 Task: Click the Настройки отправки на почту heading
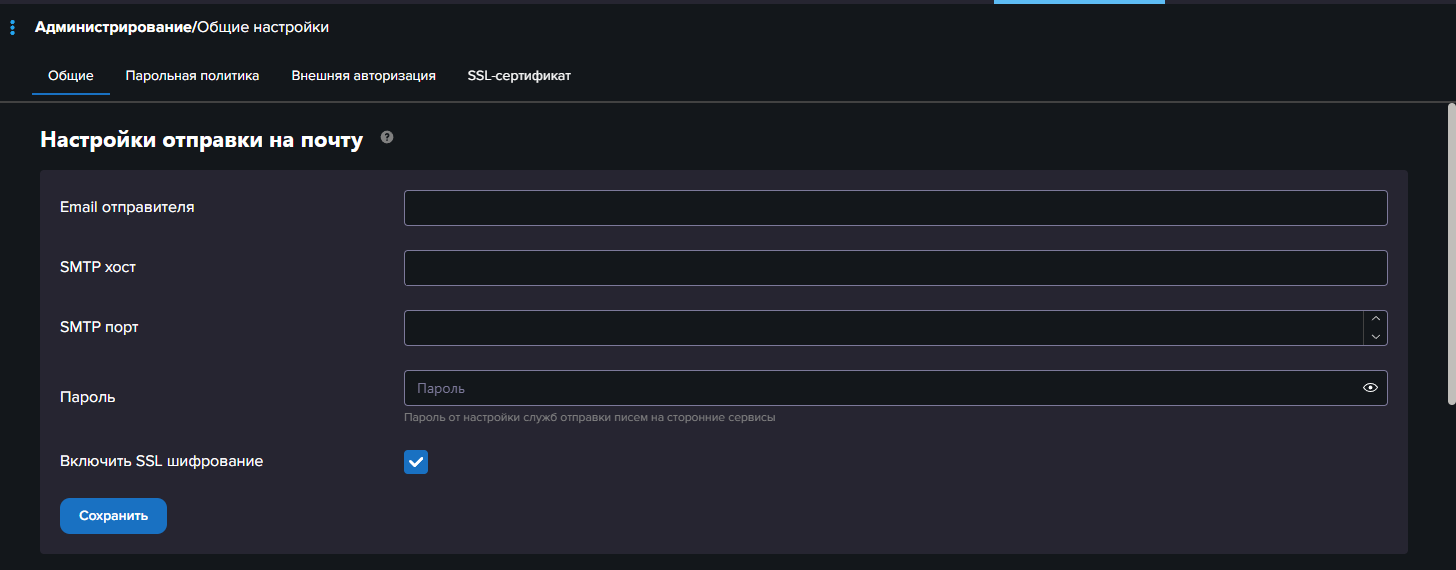(201, 140)
